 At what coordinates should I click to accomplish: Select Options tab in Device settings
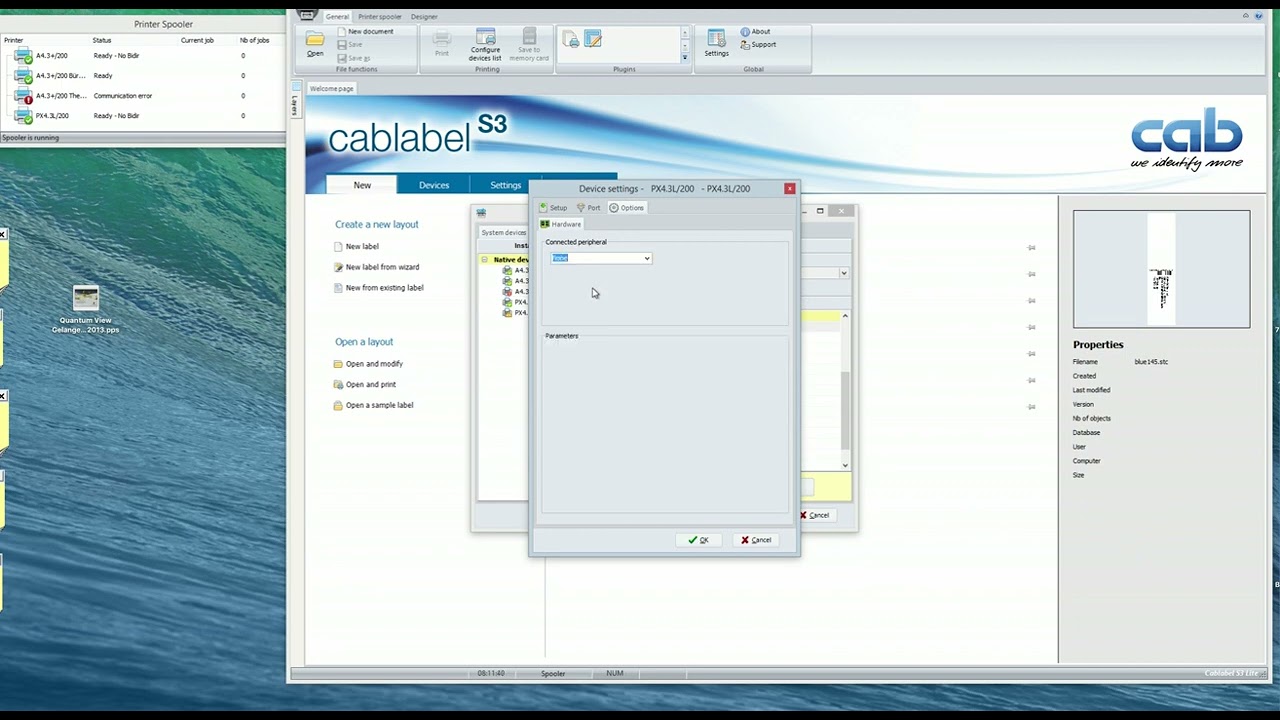[627, 208]
